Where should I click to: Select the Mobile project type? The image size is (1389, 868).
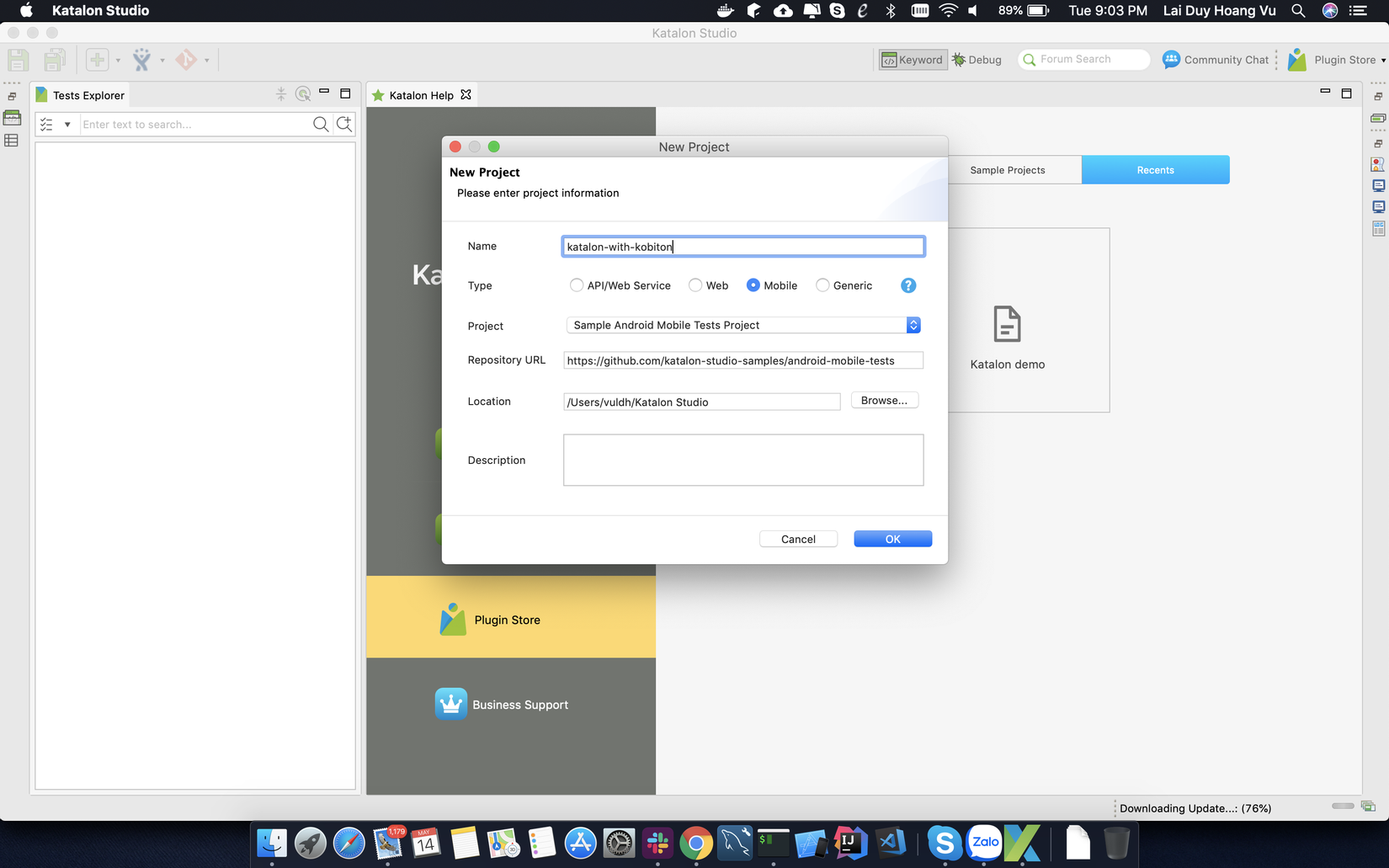[x=772, y=285]
